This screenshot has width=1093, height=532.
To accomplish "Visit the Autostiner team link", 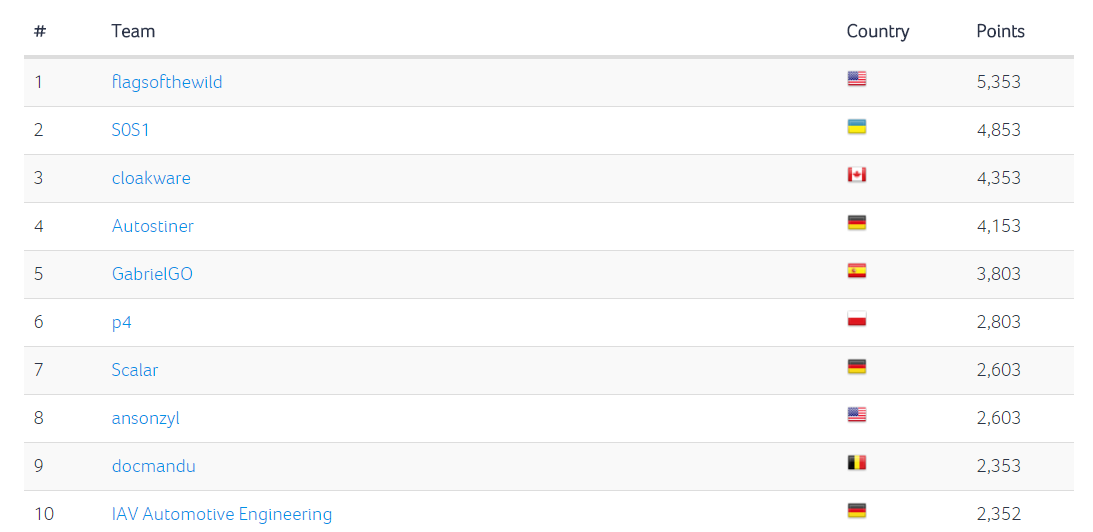I will pyautogui.click(x=153, y=226).
